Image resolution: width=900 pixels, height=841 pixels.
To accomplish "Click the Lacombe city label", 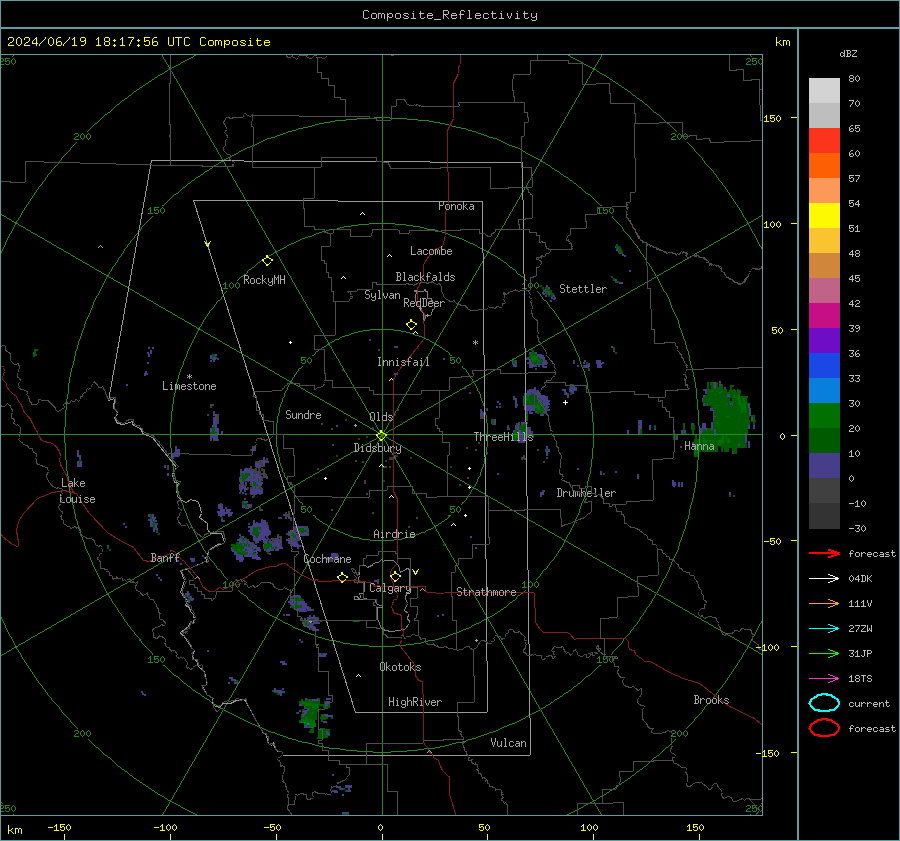I will tap(431, 251).
